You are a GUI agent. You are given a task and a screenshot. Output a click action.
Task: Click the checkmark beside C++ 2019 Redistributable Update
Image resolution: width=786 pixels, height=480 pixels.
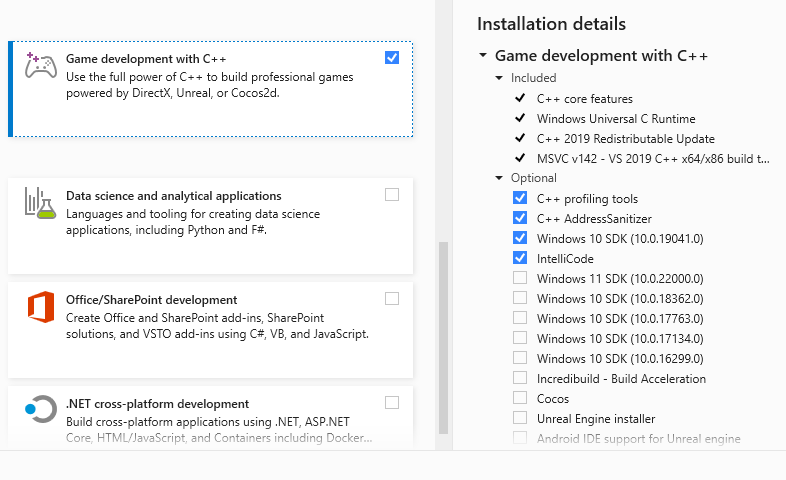click(520, 138)
